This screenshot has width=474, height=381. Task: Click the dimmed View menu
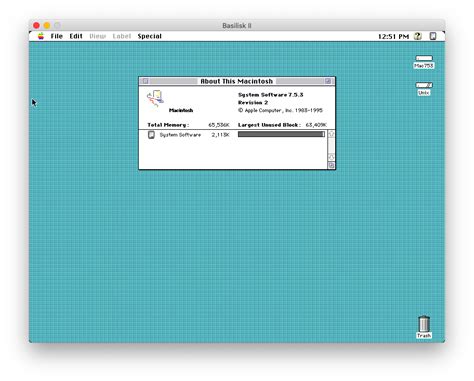97,36
